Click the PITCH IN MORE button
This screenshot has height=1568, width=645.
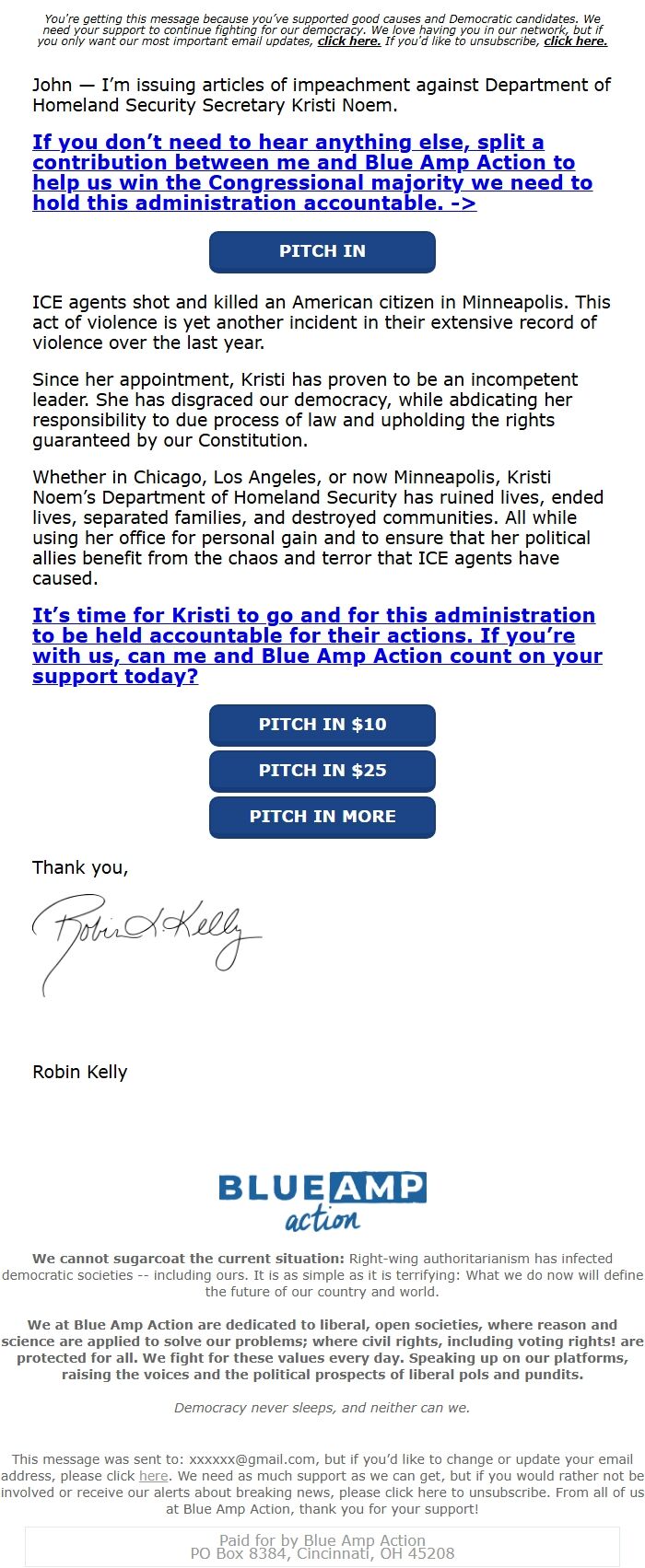click(322, 817)
